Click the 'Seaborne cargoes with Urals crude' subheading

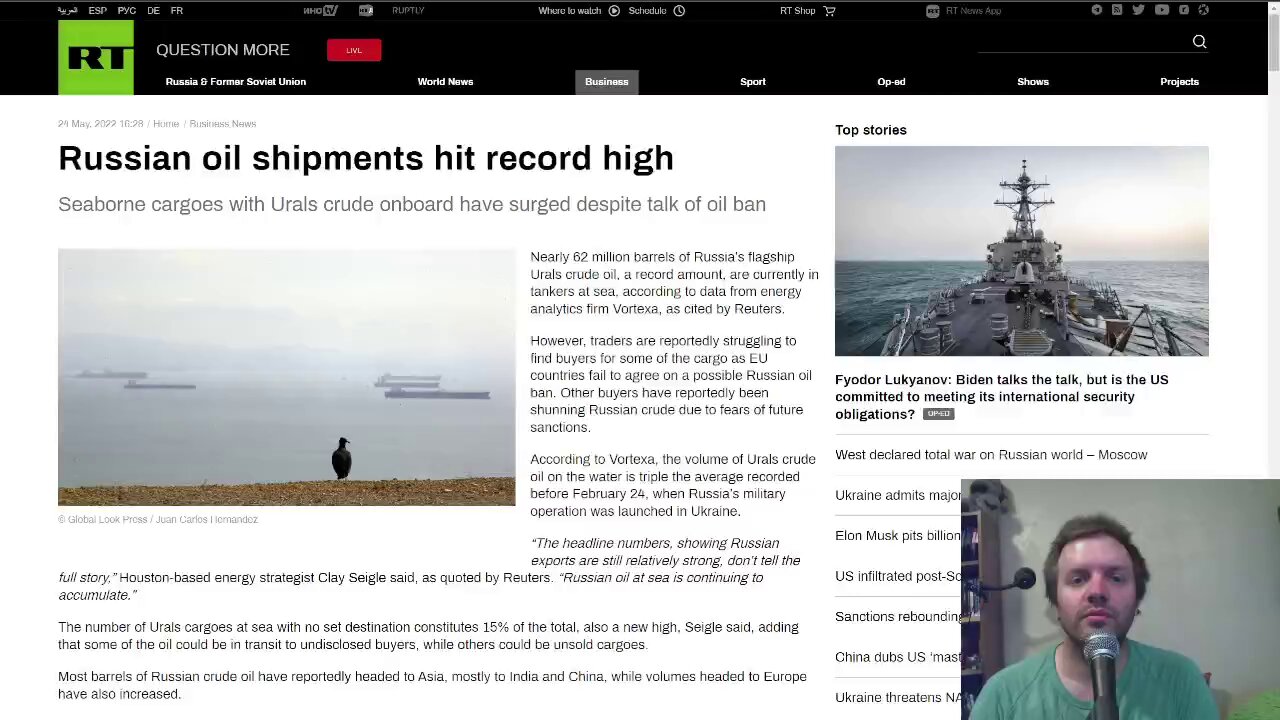(x=412, y=204)
